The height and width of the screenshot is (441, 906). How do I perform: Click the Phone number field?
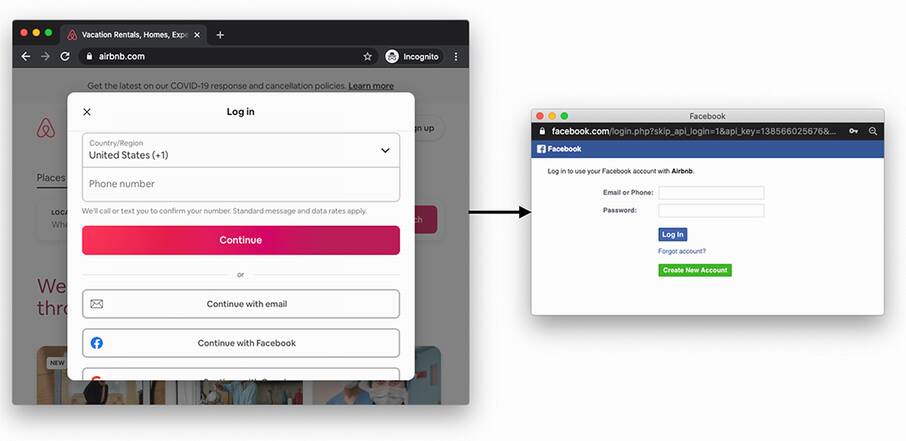click(241, 184)
